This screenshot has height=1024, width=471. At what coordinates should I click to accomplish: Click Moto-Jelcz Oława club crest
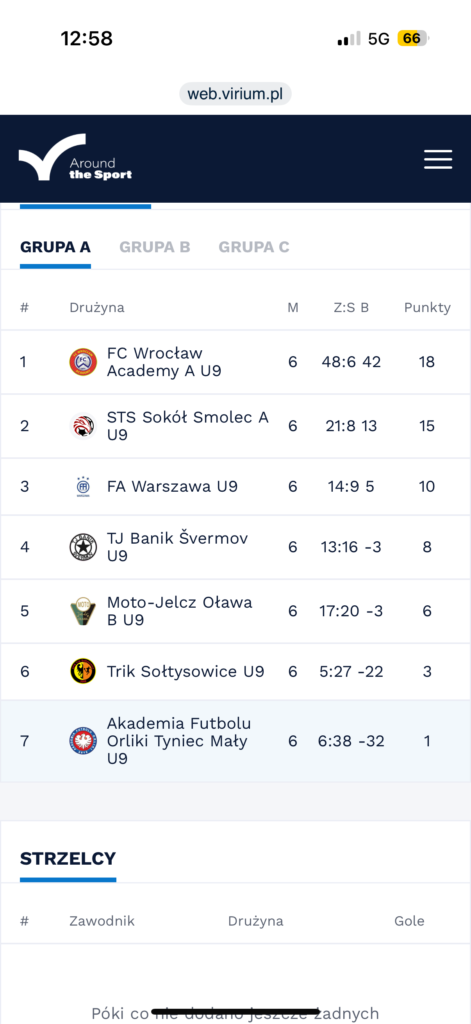tap(83, 611)
